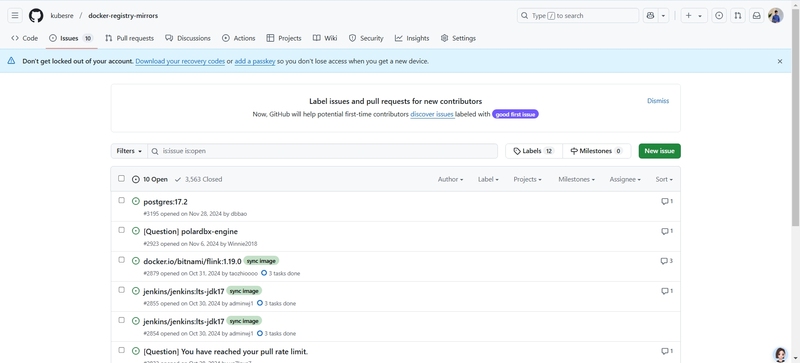Open the docker.io/bitnami/flink:1.19.0 issue
This screenshot has height=363, width=800.
pyautogui.click(x=192, y=261)
